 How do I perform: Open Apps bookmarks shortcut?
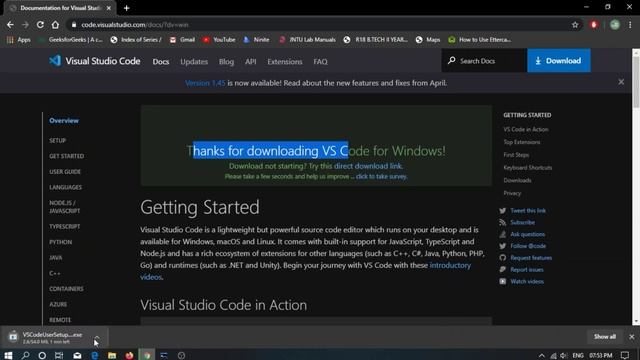coord(19,40)
